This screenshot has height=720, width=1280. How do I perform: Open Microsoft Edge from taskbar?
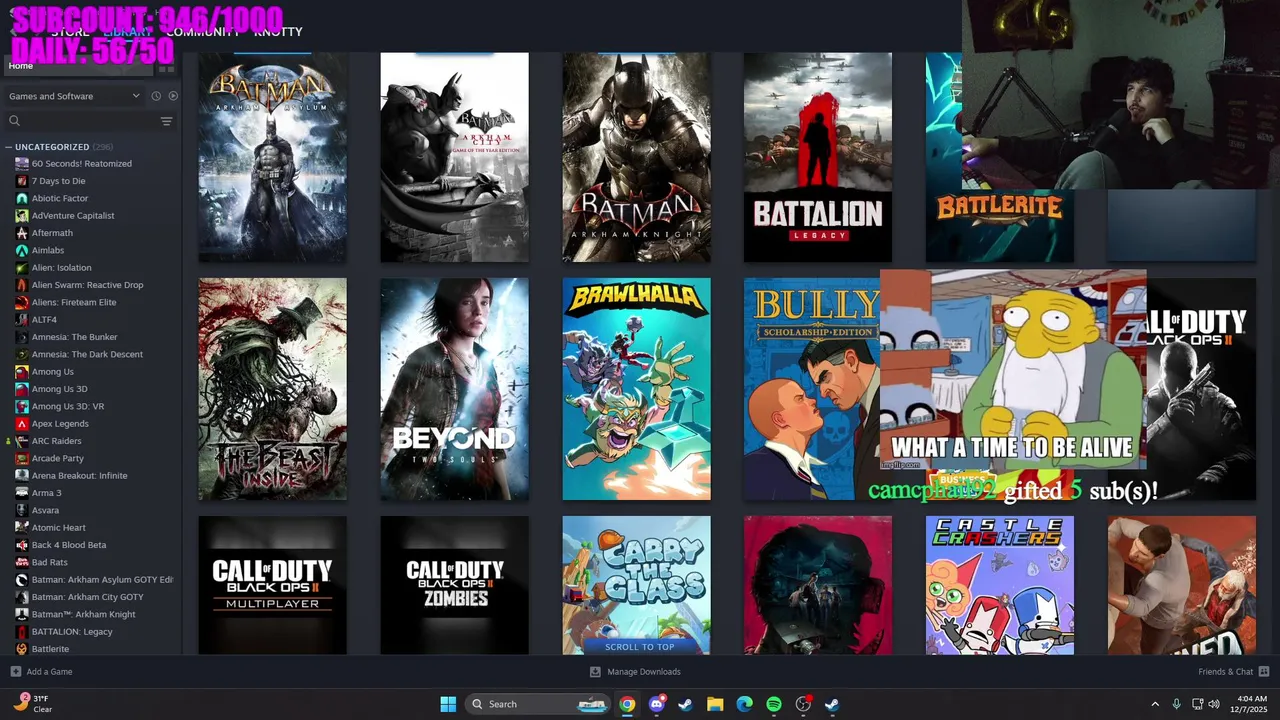(x=744, y=704)
